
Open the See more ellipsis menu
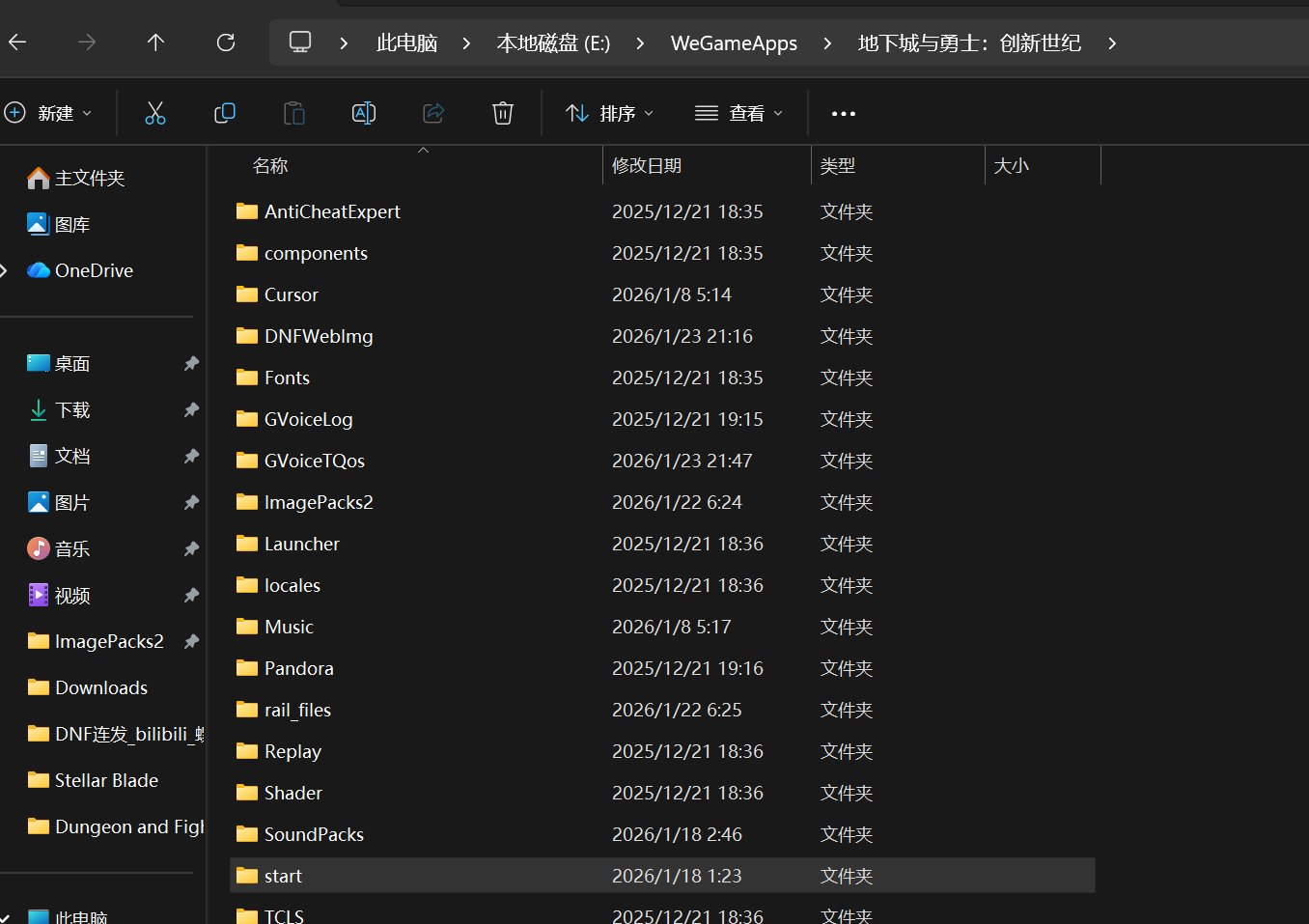(843, 114)
